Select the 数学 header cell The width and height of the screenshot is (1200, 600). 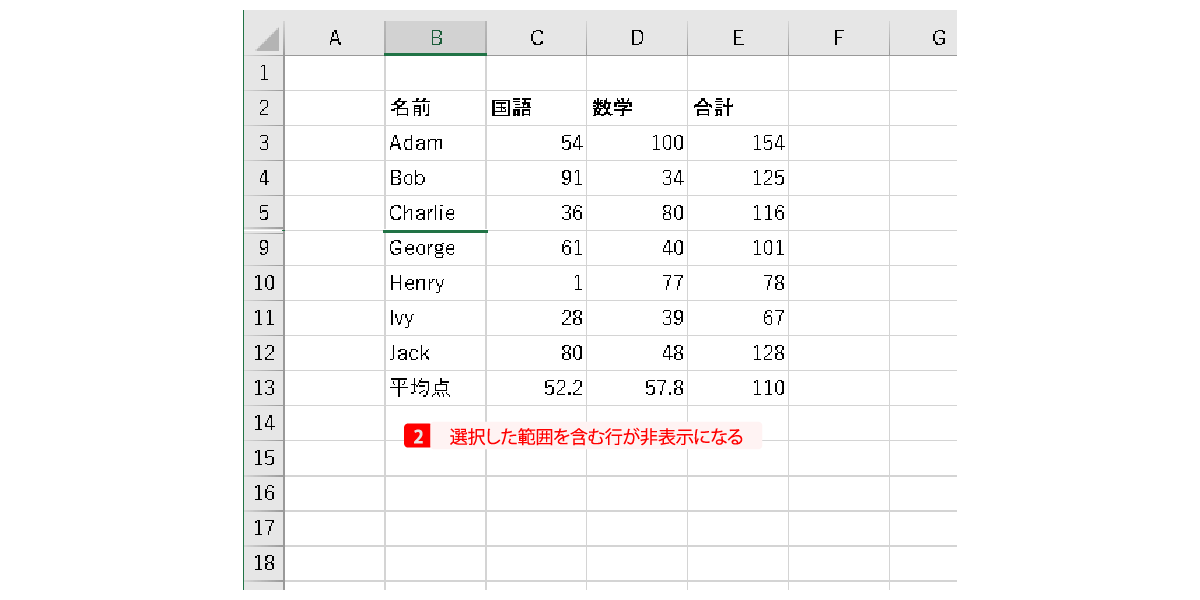(x=637, y=108)
